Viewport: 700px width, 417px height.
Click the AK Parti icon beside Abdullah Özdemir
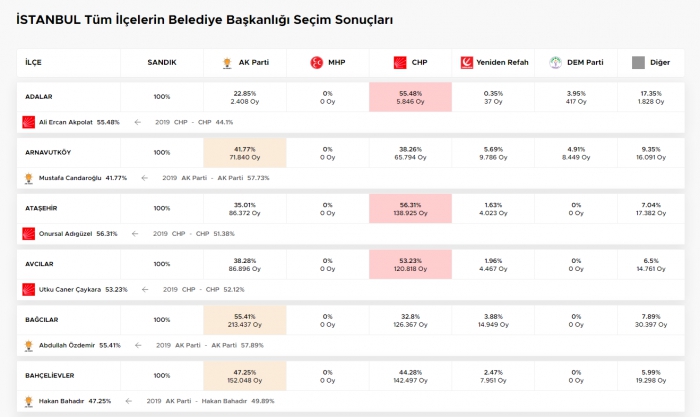(x=28, y=345)
